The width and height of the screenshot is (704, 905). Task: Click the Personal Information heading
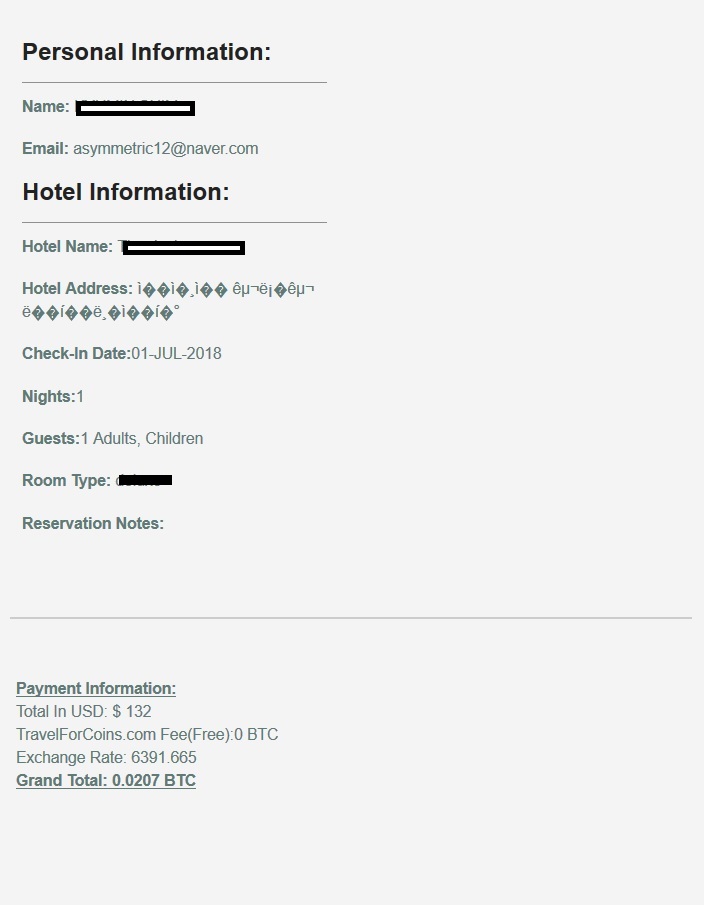pos(147,52)
